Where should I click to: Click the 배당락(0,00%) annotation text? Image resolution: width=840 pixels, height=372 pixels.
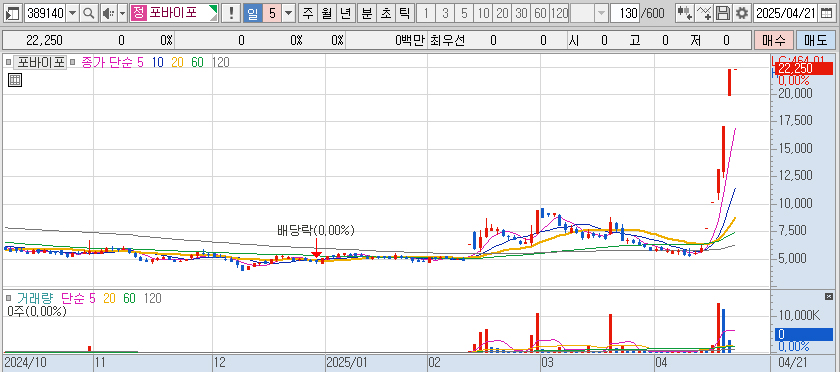click(x=316, y=230)
